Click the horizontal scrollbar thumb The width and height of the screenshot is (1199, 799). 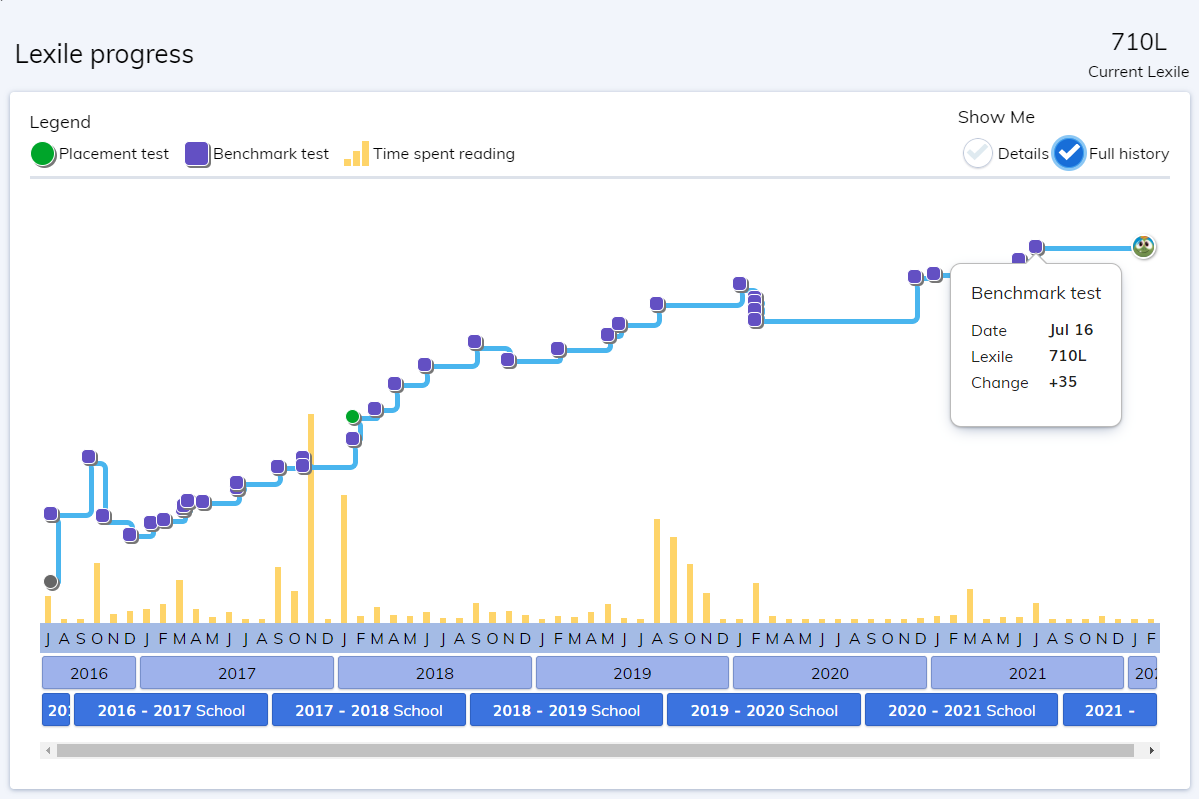tap(595, 750)
